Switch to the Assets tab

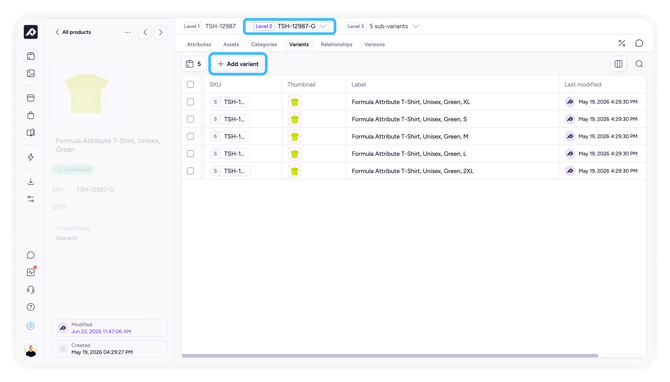(x=231, y=44)
